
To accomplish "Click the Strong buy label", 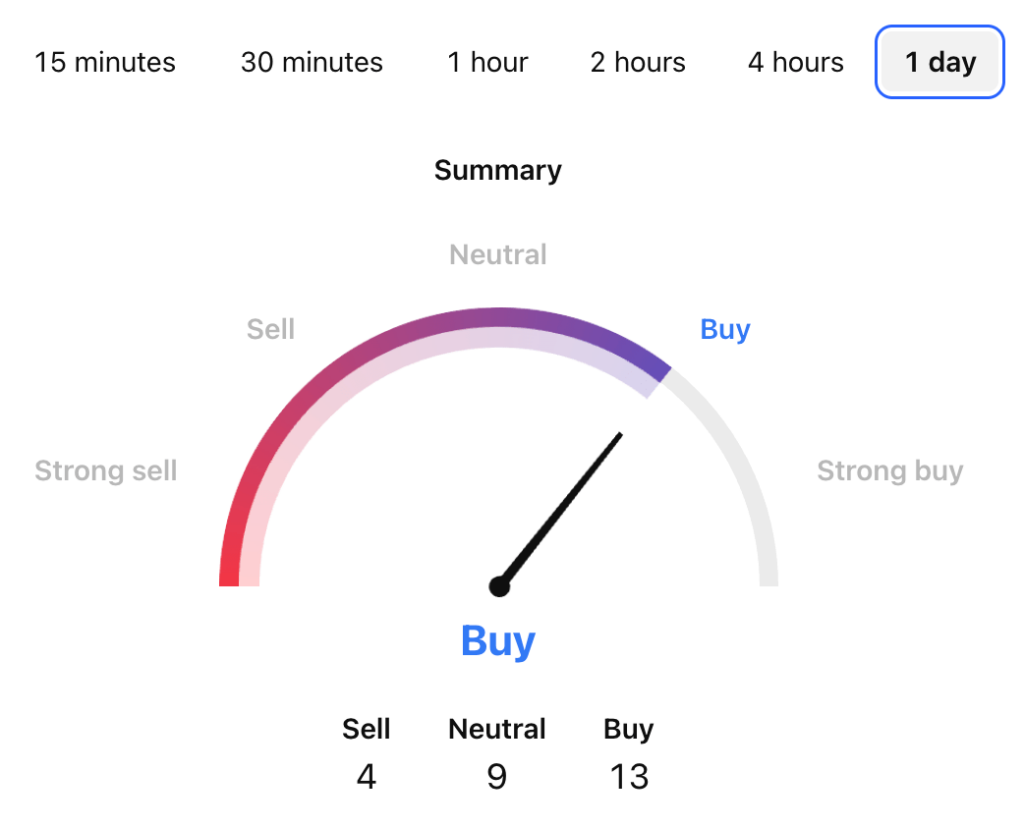I will click(890, 470).
